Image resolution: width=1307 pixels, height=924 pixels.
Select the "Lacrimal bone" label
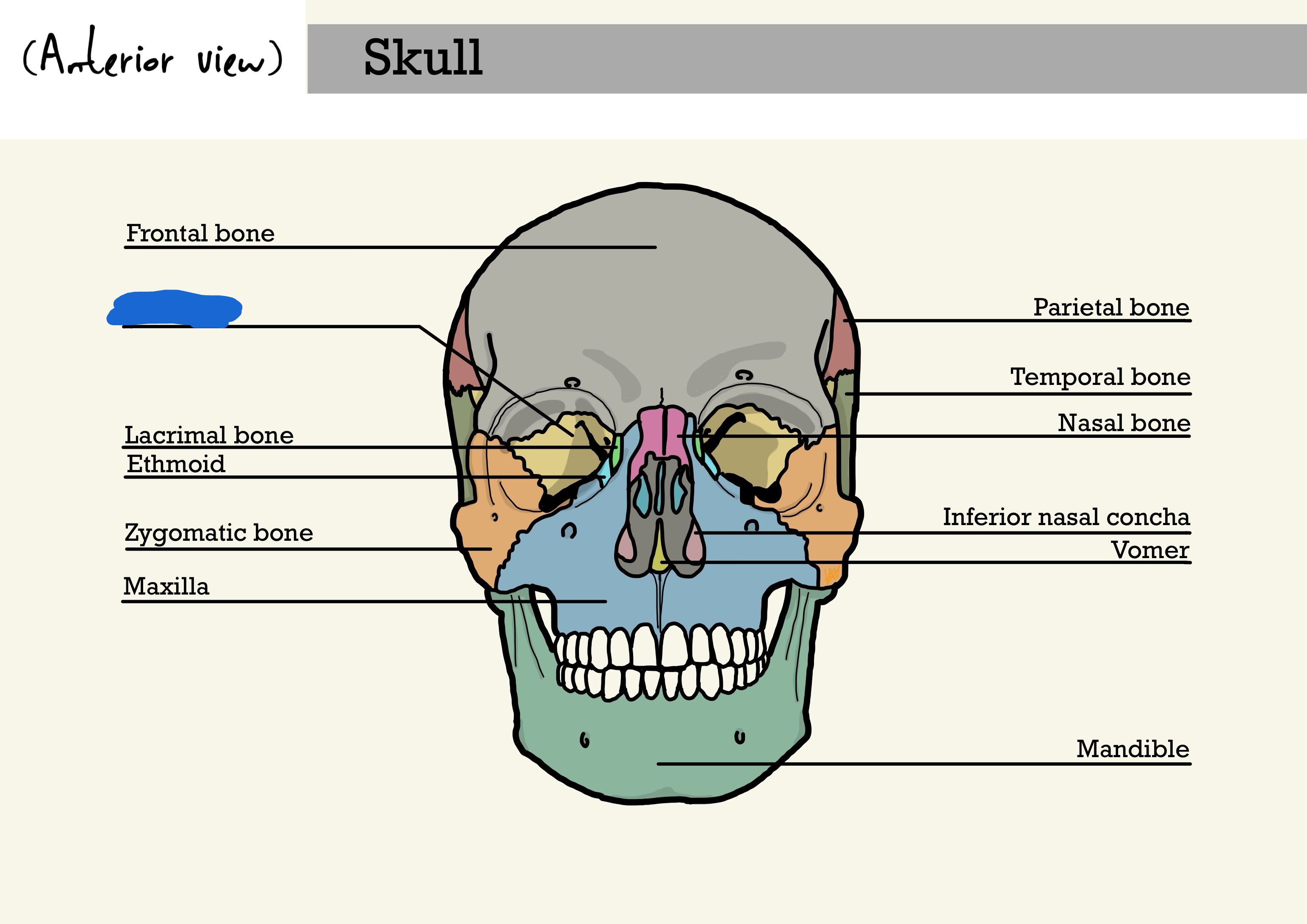click(209, 435)
